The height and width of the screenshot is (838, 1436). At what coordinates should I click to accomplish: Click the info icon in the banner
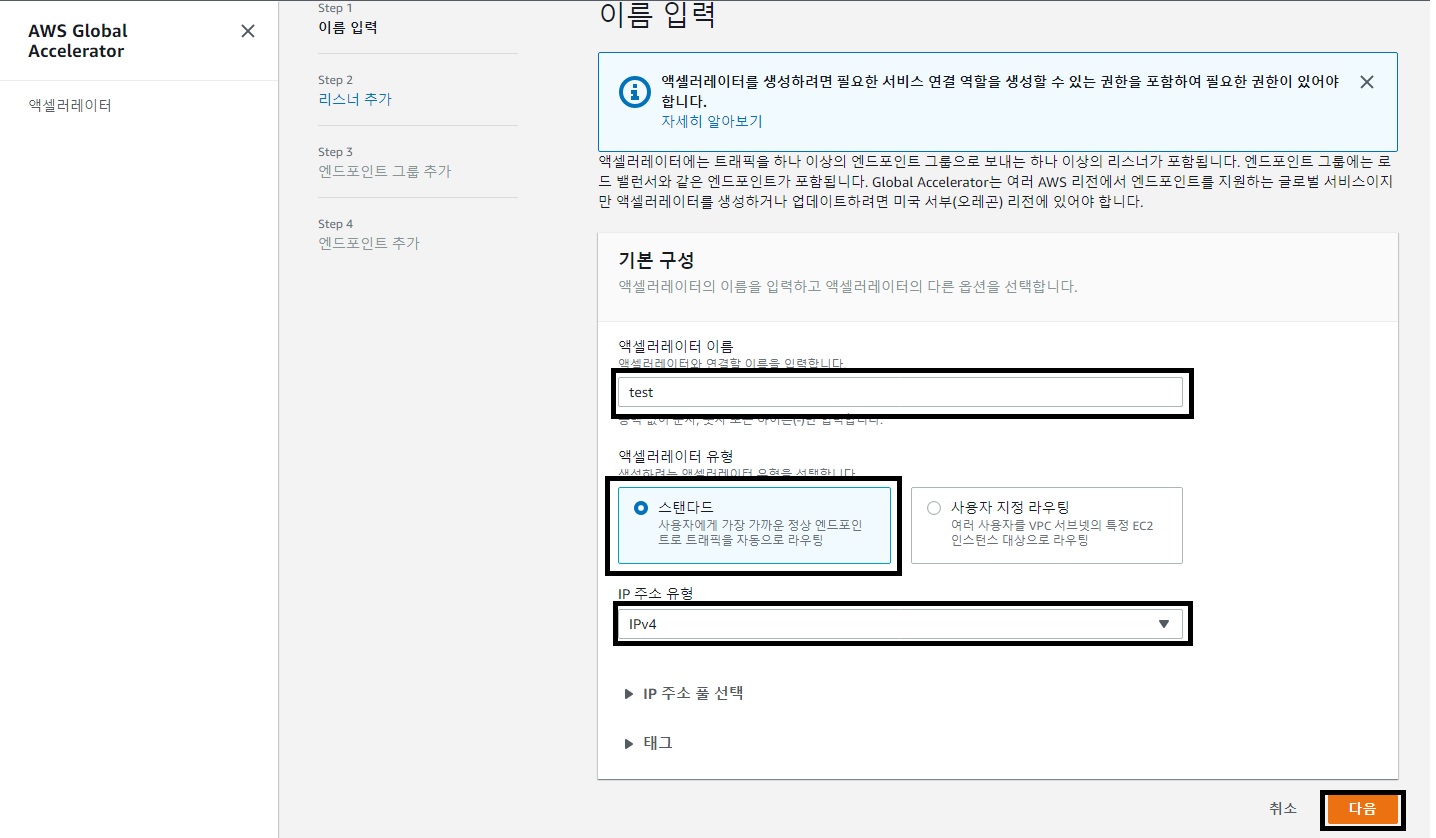[x=634, y=92]
